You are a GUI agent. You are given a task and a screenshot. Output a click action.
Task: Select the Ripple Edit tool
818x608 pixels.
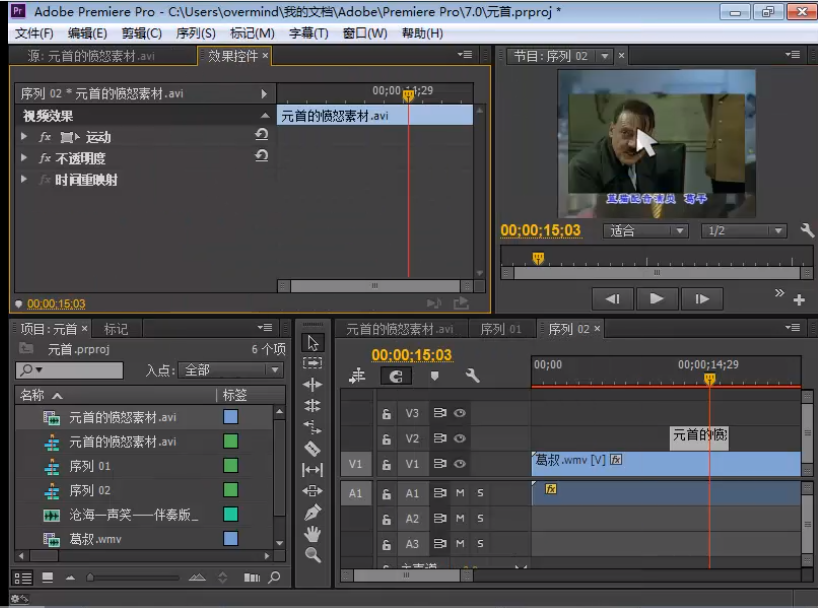tap(312, 385)
